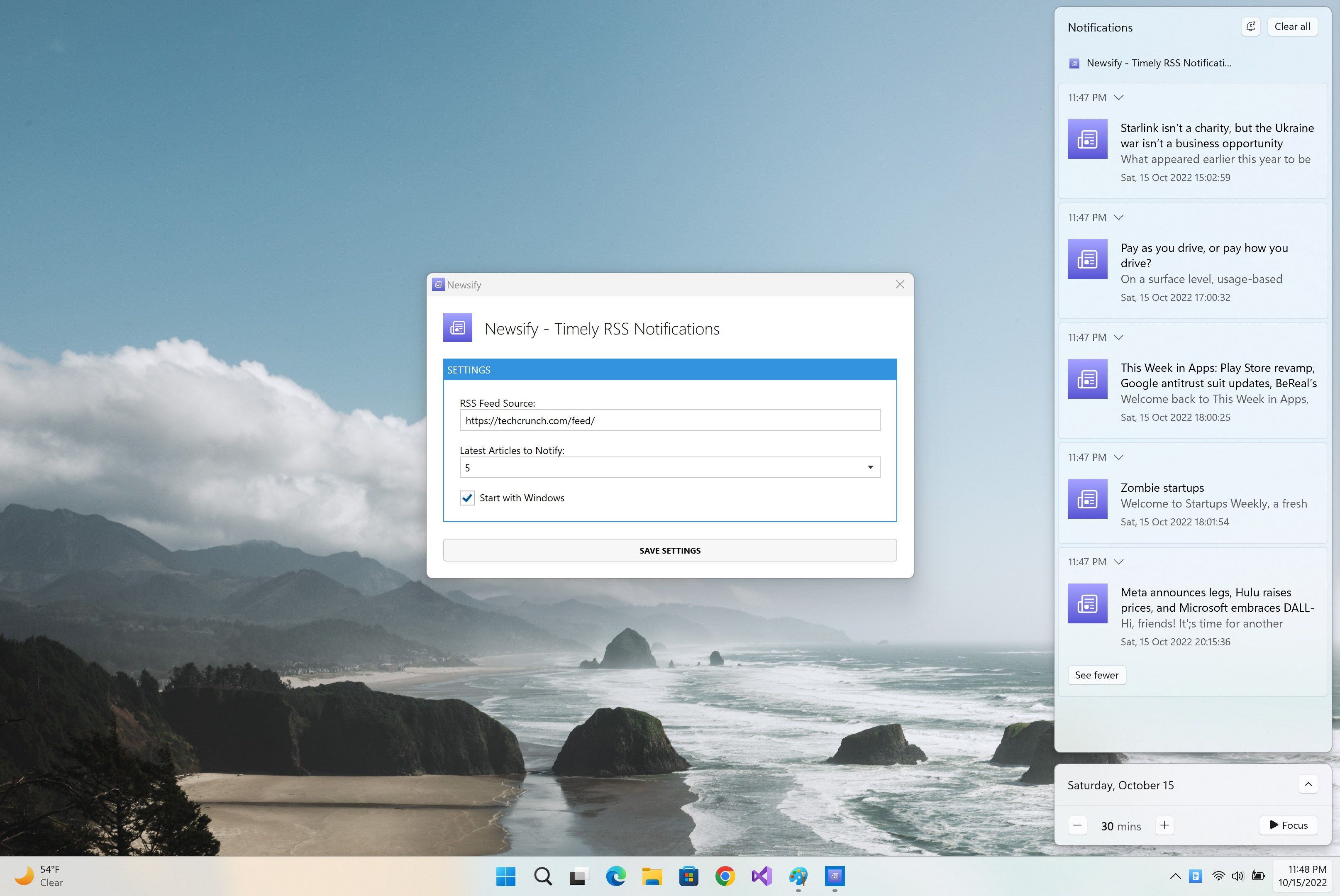Click the 'RSS Feed Source:' label
1340x896 pixels.
point(497,403)
